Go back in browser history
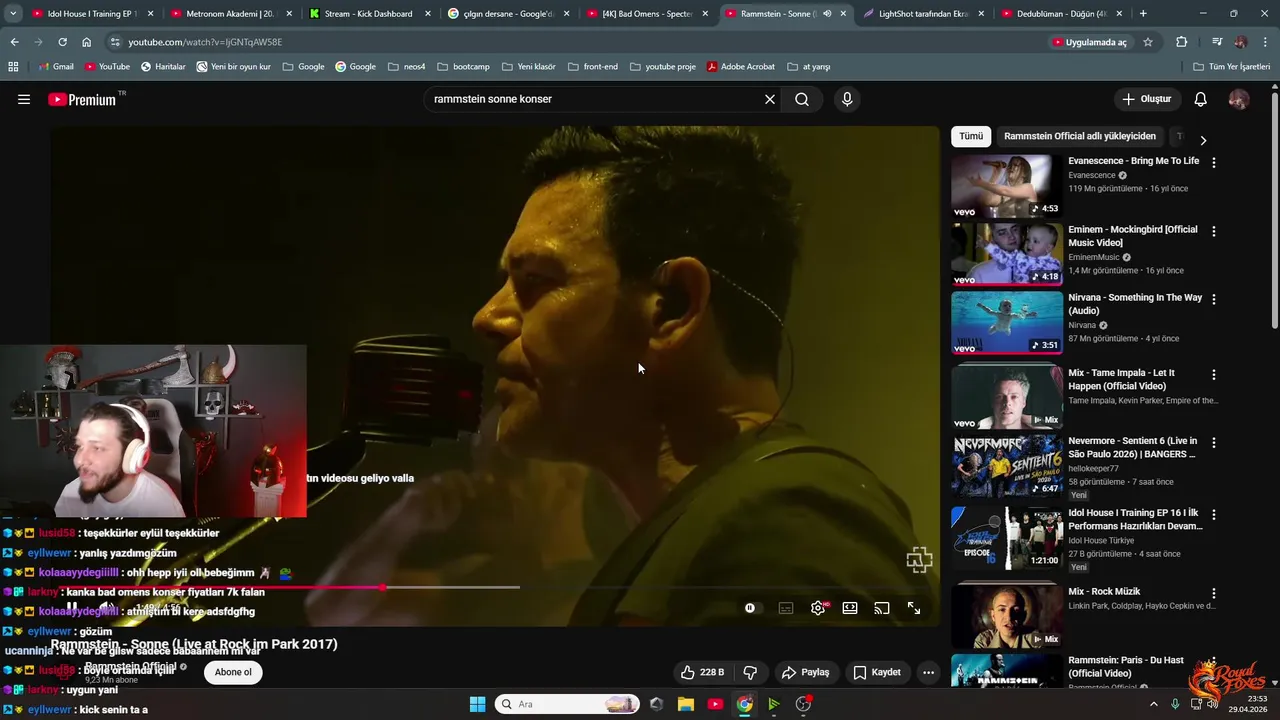This screenshot has height=720, width=1280. pos(14,42)
